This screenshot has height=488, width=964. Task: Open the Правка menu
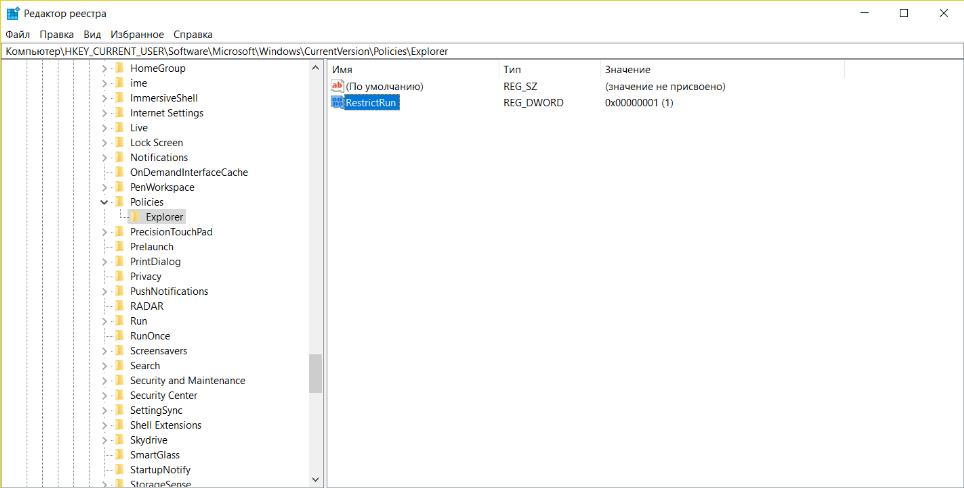point(57,34)
